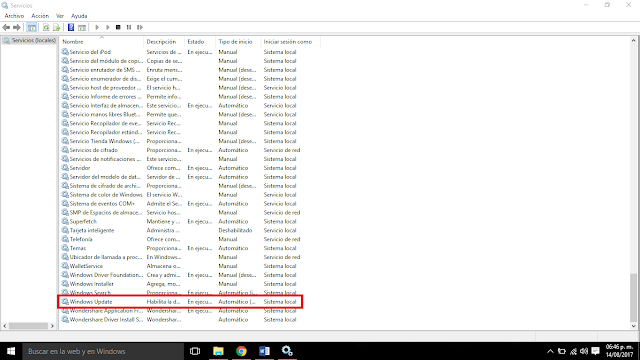This screenshot has height=360, width=640.
Task: Refresh the services list
Action: (46, 27)
